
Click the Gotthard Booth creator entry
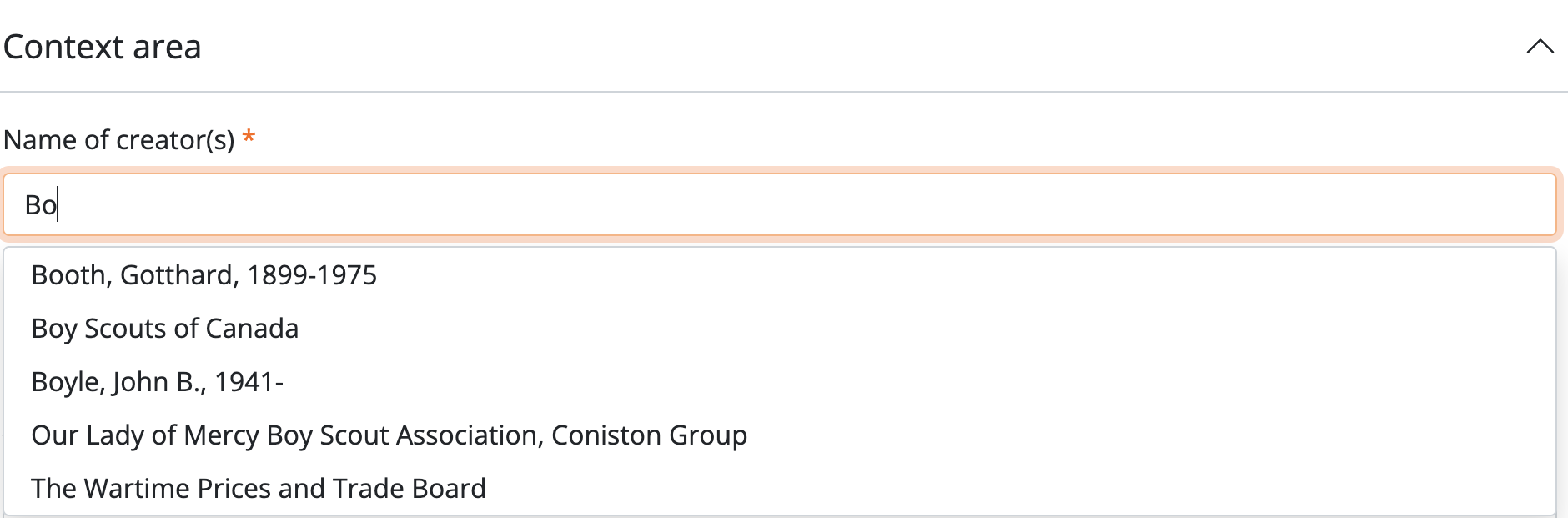point(204,275)
